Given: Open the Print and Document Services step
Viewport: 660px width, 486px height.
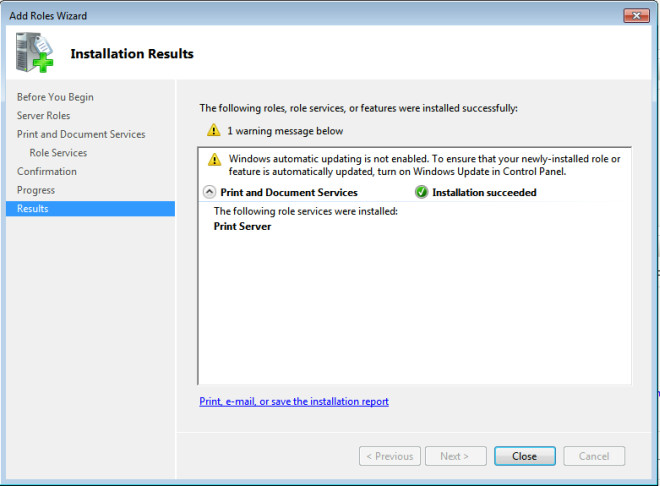Looking at the screenshot, I should [x=81, y=134].
